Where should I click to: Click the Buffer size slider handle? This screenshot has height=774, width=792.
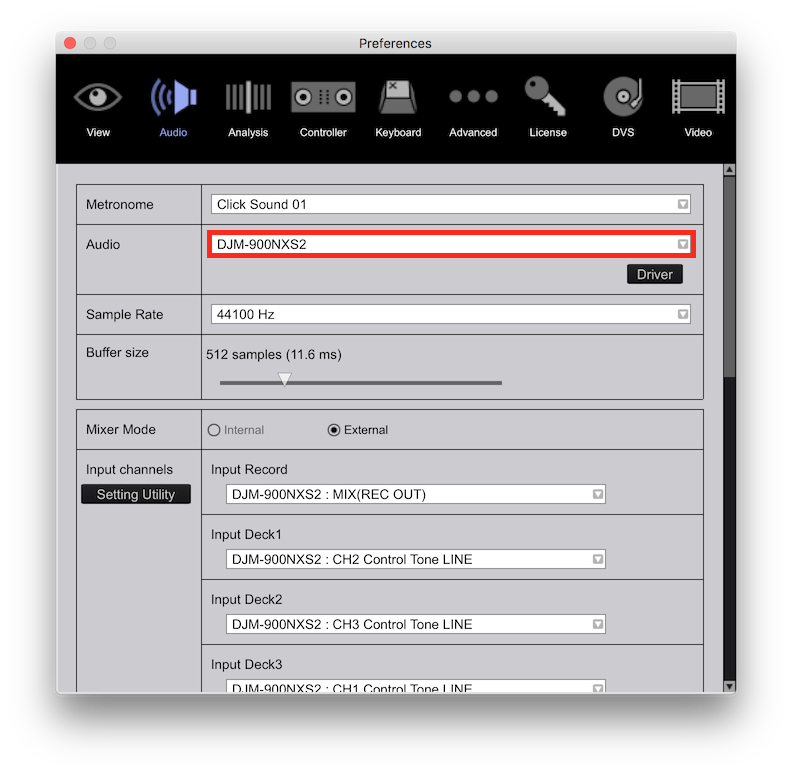pos(285,379)
